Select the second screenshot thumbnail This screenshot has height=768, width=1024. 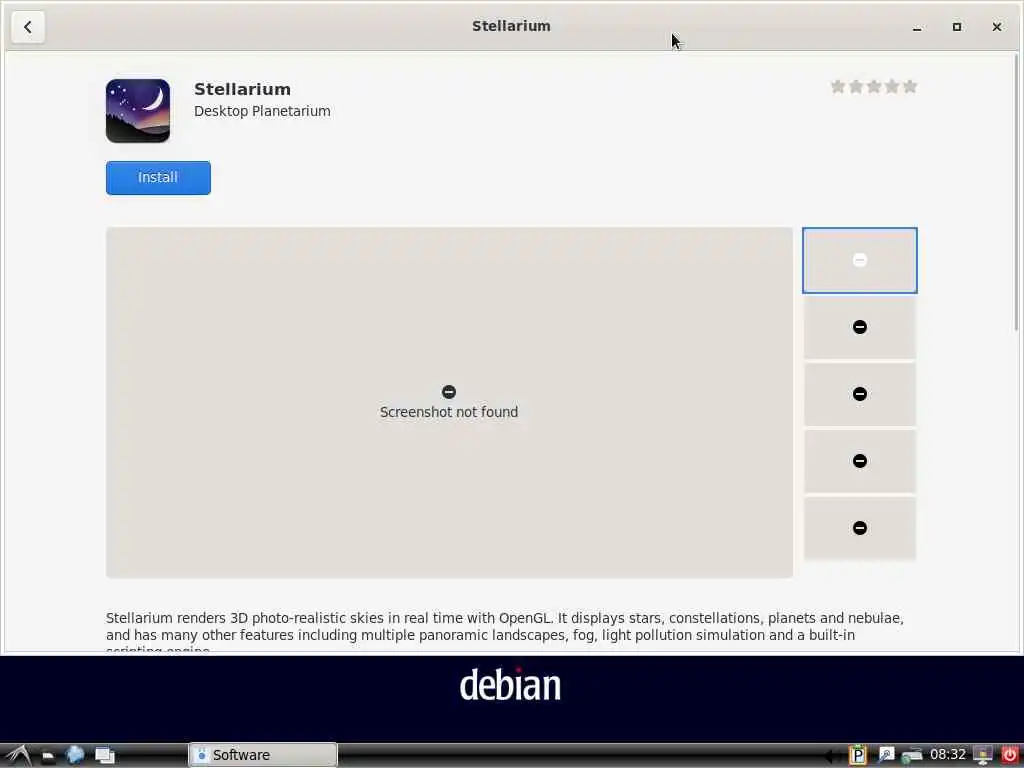859,327
